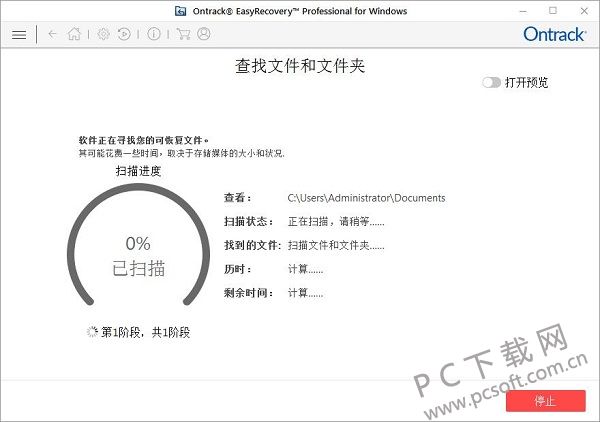The image size is (600, 422).
Task: Click 软件正在寻找您的可恢复文件 message
Action: tap(144, 140)
